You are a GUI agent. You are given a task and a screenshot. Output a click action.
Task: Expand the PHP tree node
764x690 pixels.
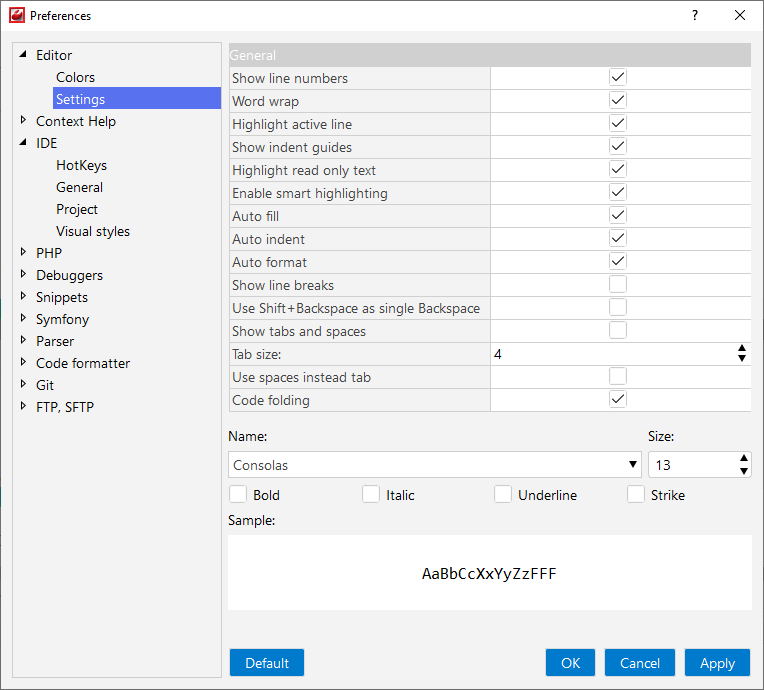23,252
